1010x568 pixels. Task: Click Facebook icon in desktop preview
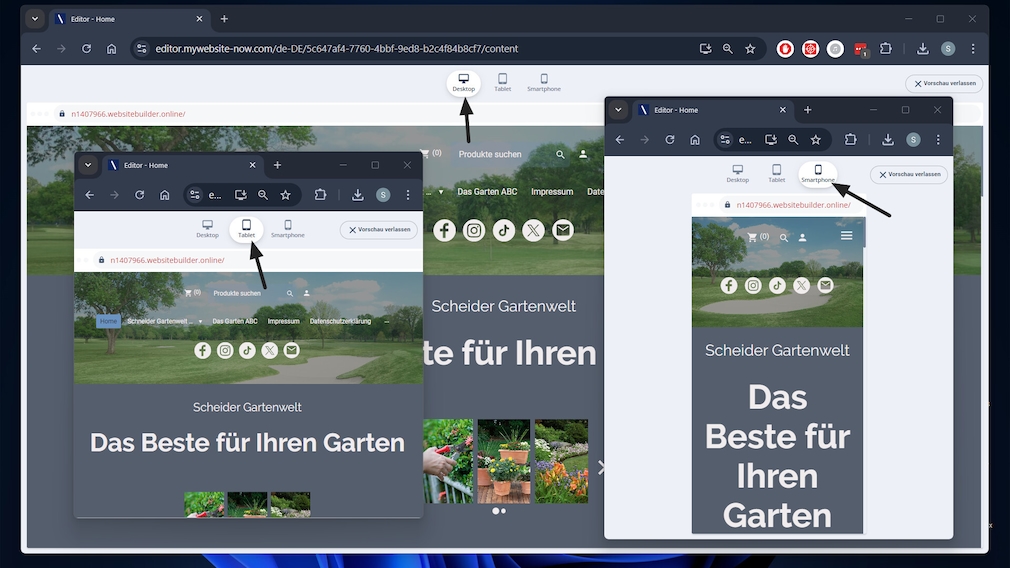coord(444,230)
